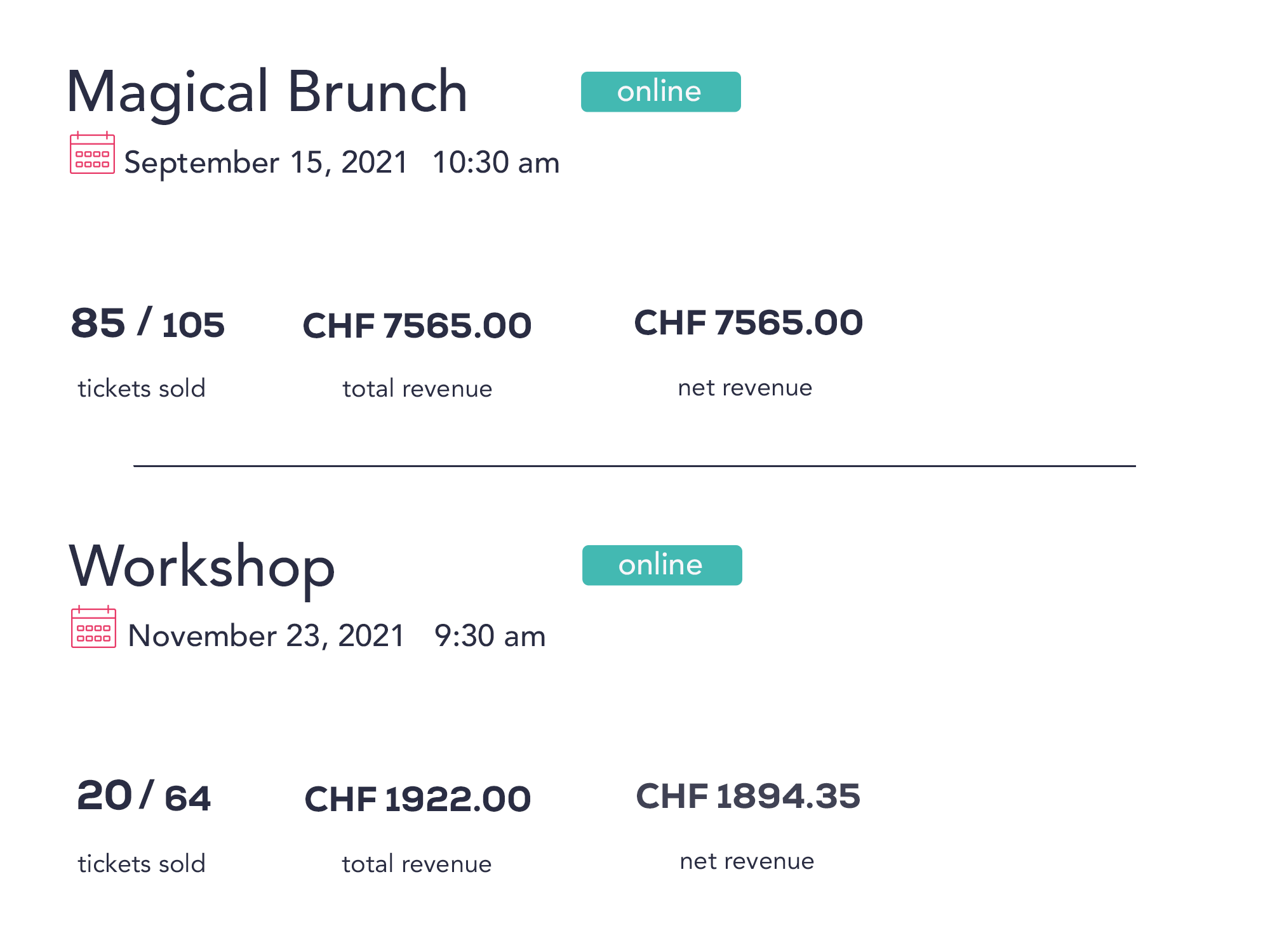
Task: Click Workshop net revenue CHF 1894.35
Action: click(748, 796)
